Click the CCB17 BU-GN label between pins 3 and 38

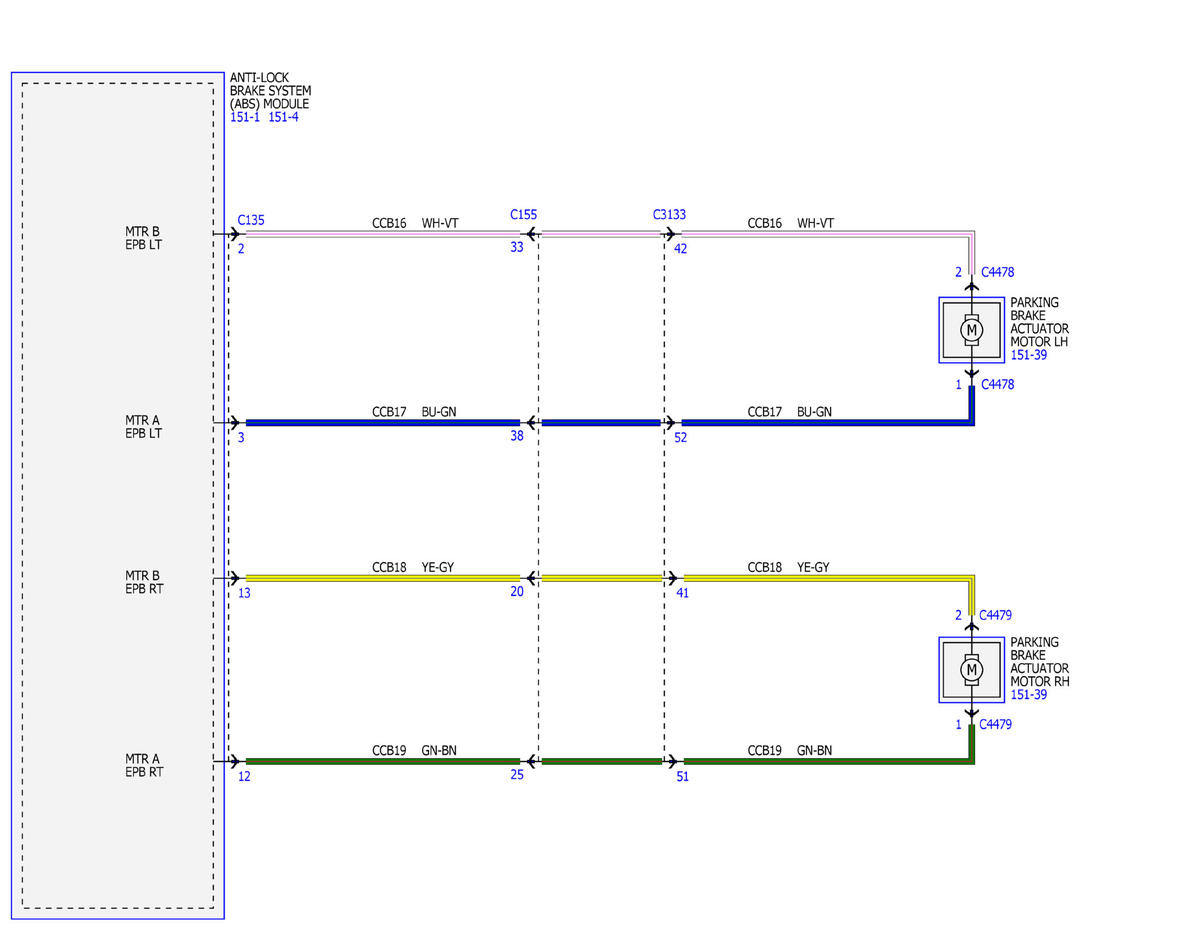pos(415,411)
